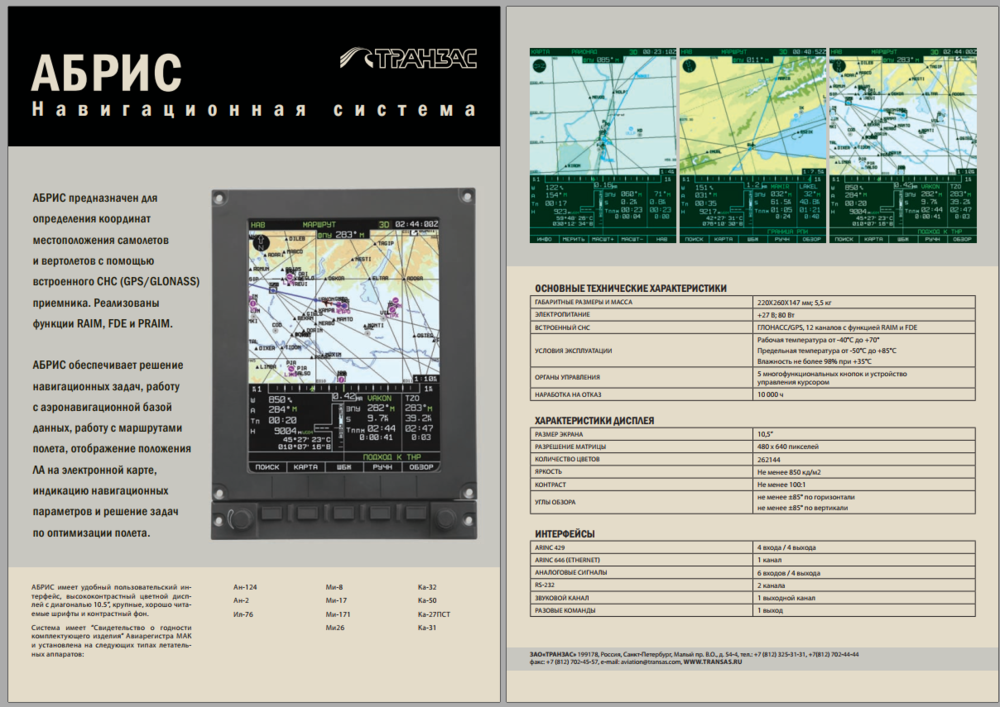Click the 3D indicator on large device screen

tap(384, 224)
